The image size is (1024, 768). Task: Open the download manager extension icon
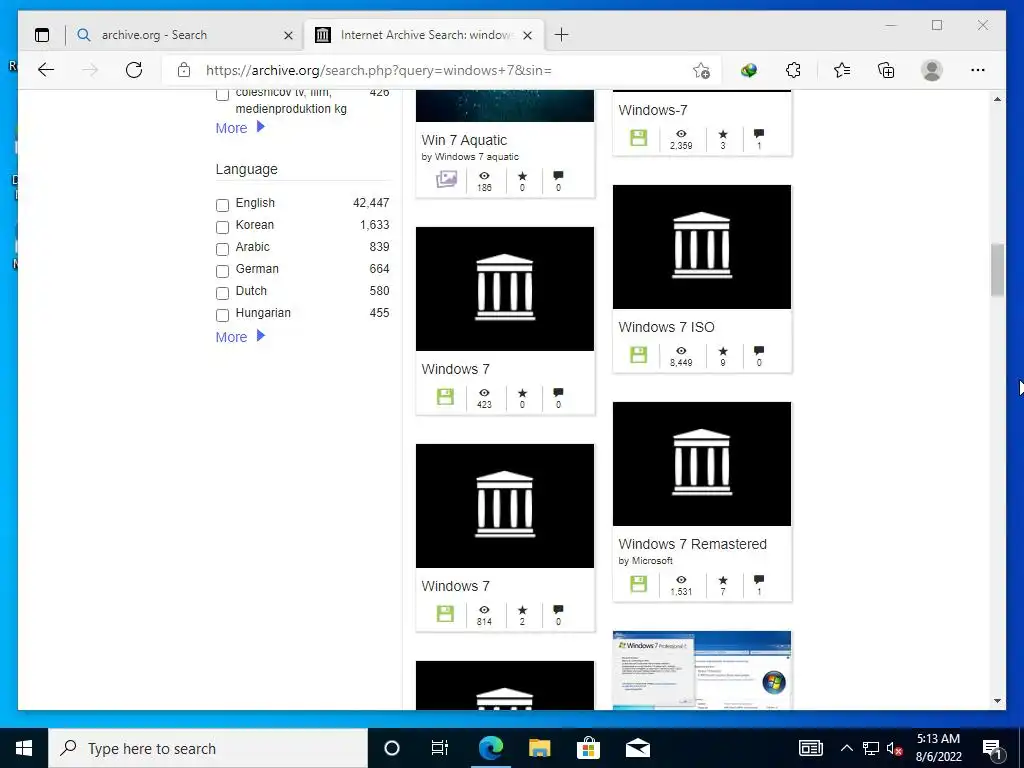pos(749,70)
